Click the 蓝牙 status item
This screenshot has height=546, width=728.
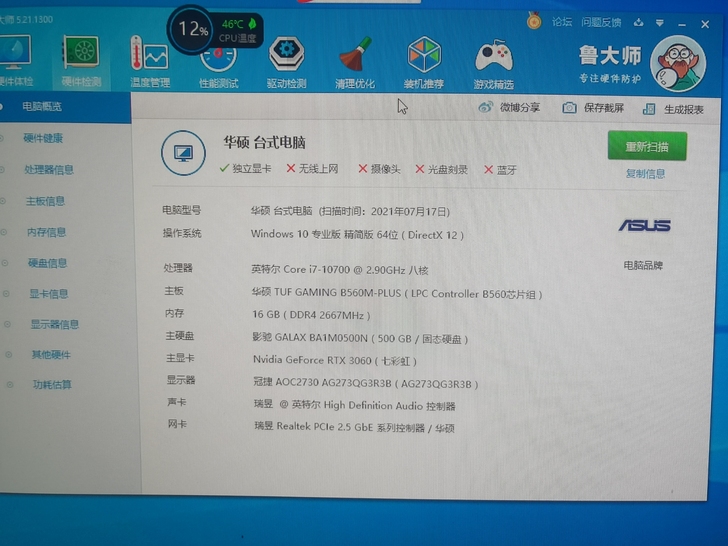[500, 170]
